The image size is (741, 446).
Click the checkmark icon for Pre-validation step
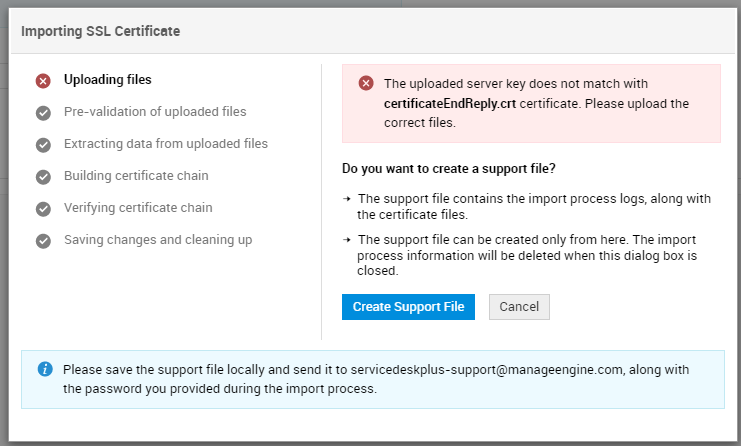click(x=43, y=113)
